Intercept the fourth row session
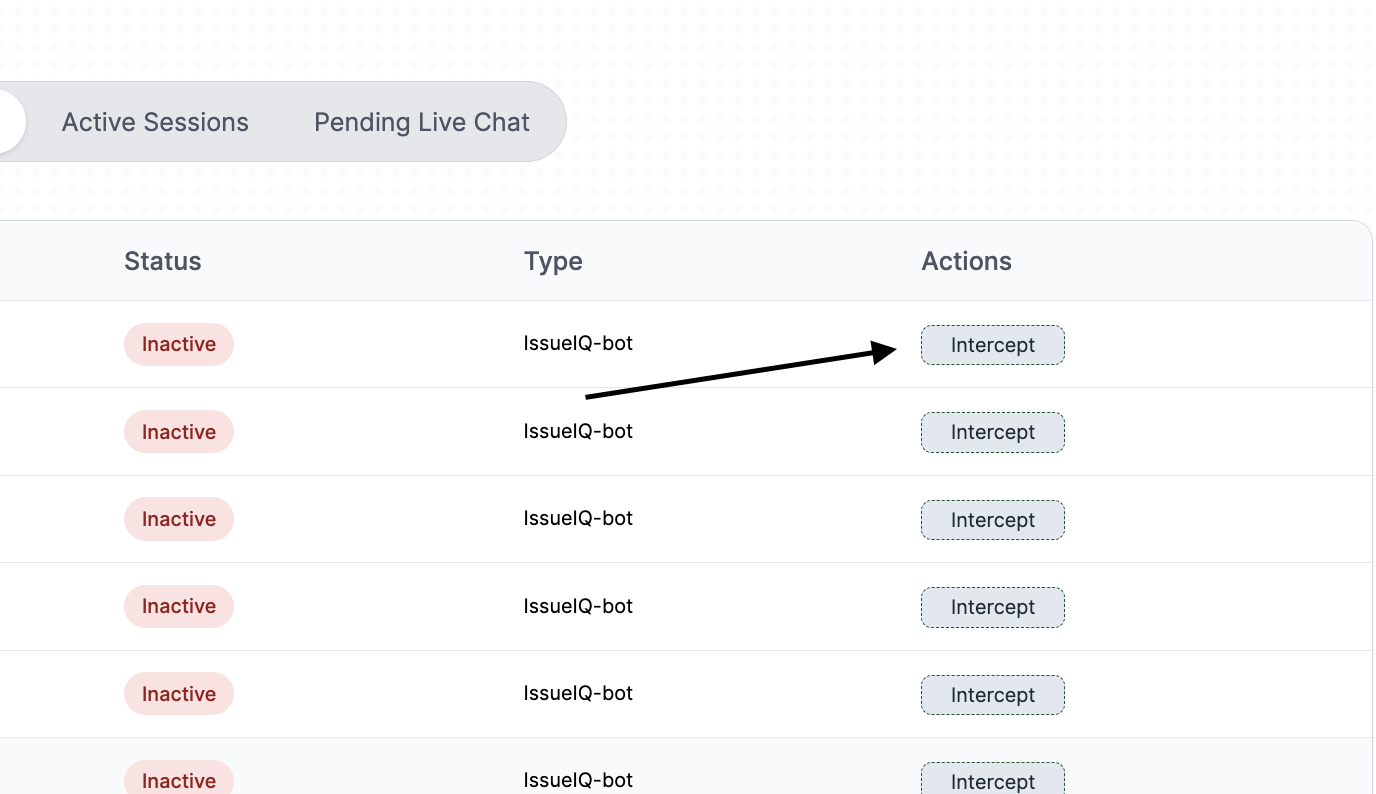This screenshot has height=794, width=1376. pos(992,607)
